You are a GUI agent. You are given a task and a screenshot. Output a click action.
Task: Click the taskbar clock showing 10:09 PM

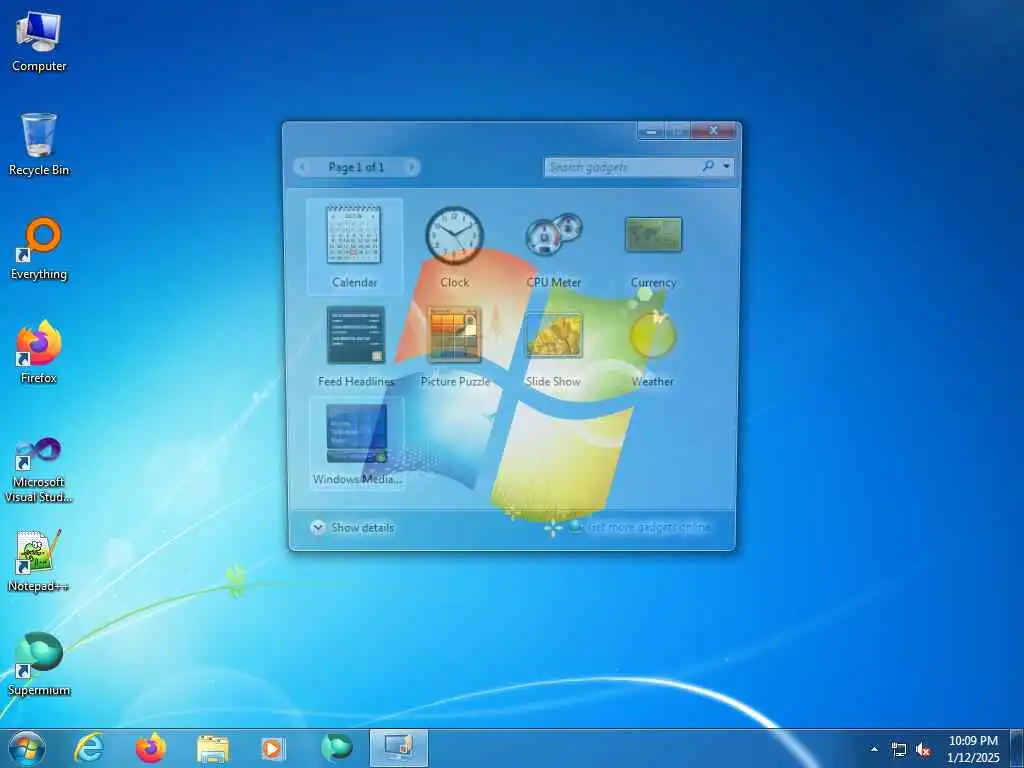(x=973, y=749)
